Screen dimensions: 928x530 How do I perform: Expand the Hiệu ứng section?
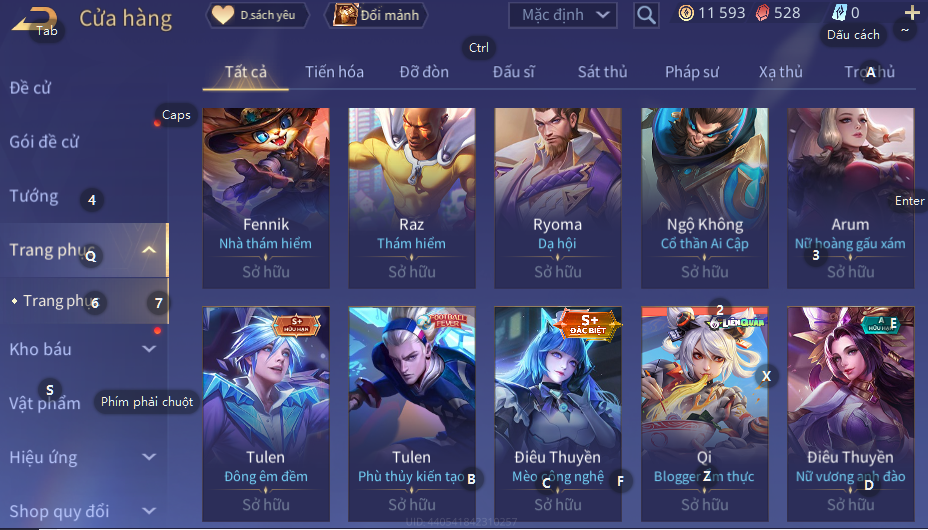pos(149,457)
